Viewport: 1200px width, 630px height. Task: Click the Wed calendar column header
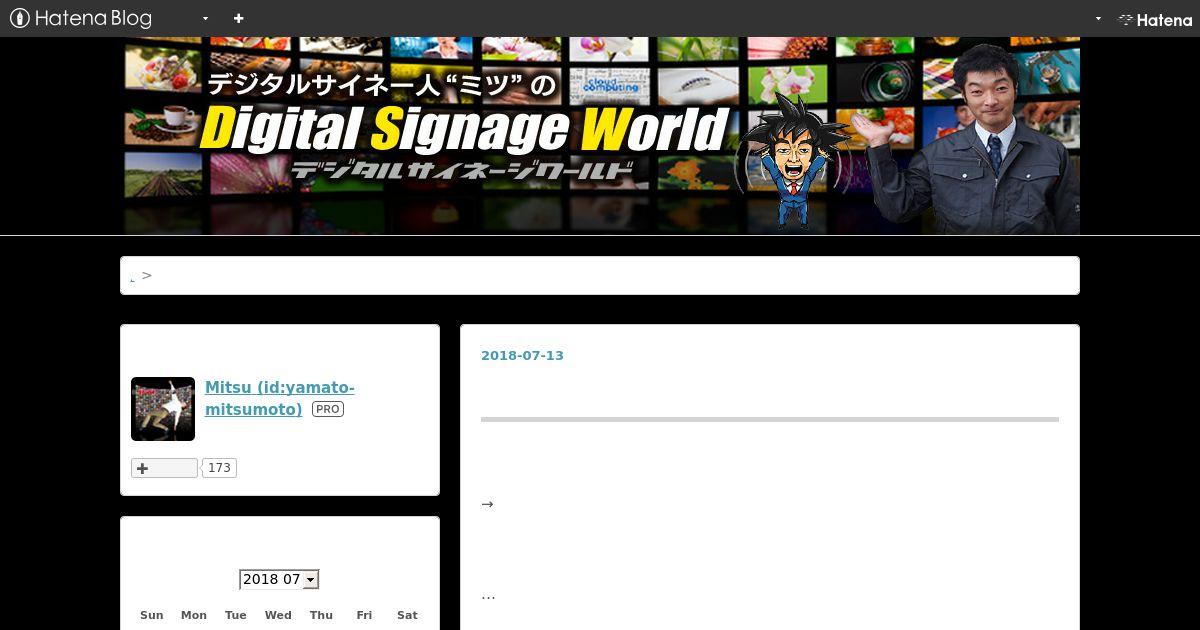(278, 615)
